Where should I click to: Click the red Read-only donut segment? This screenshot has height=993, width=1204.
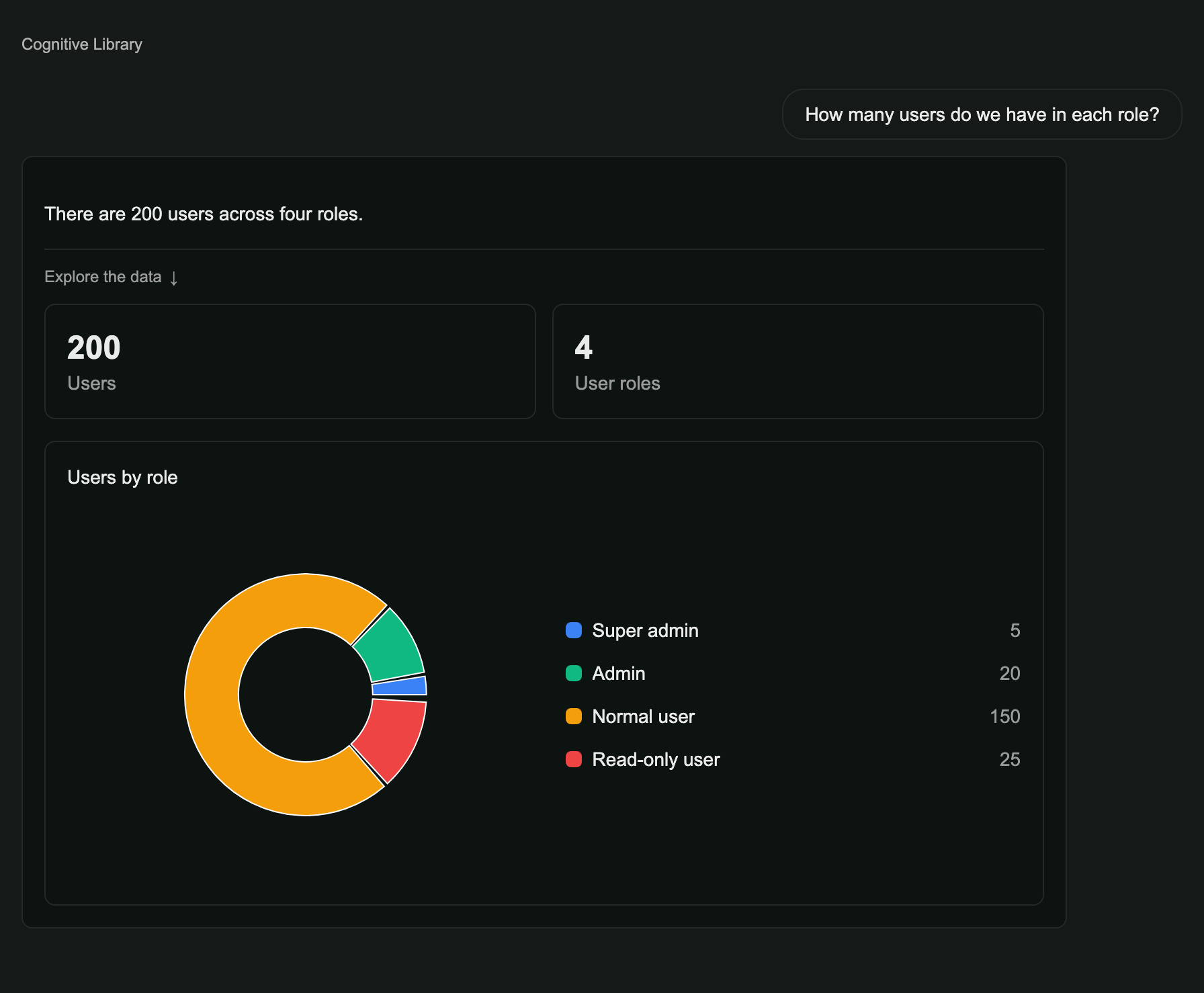[393, 736]
